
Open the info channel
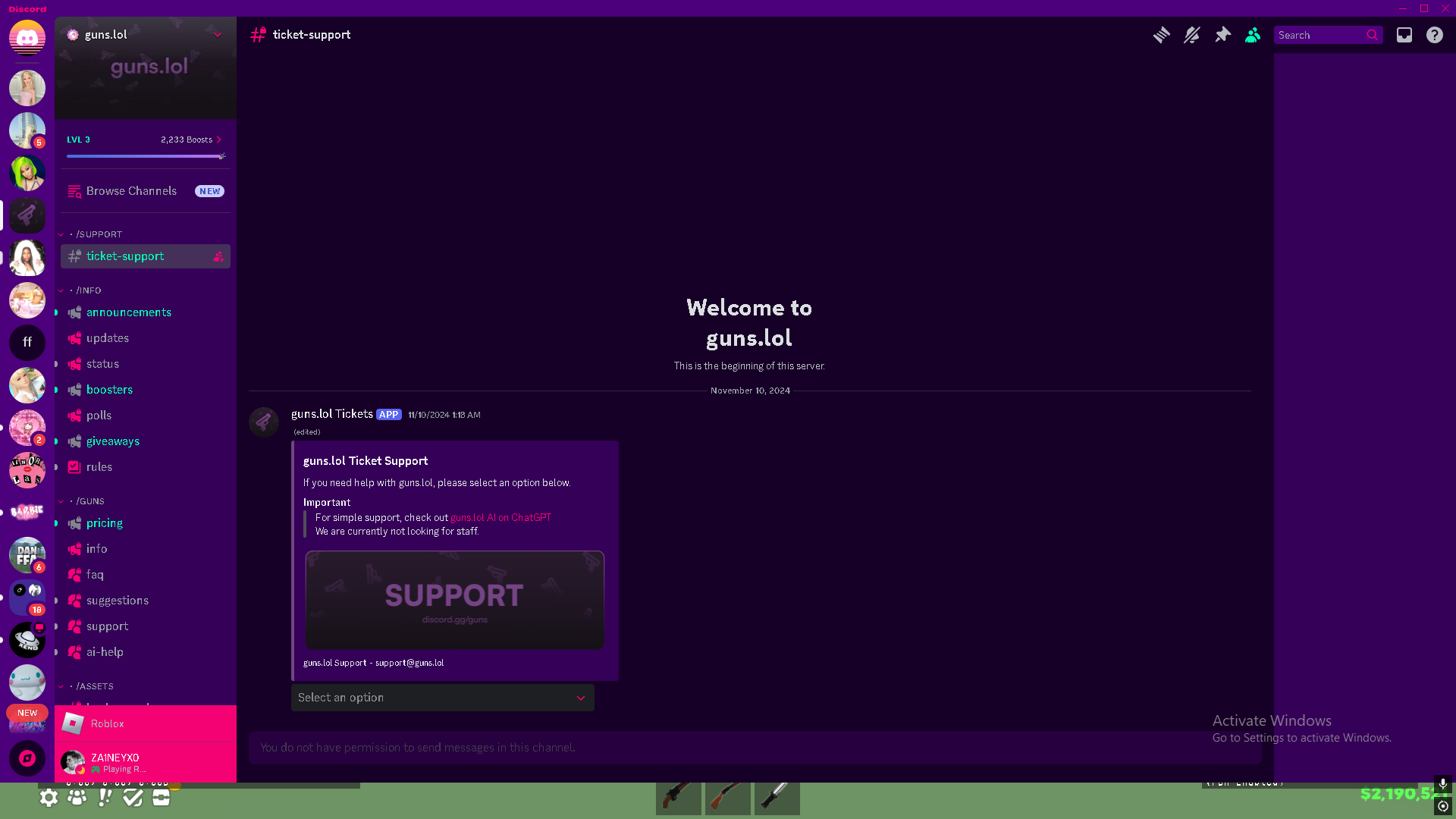[x=146, y=549]
